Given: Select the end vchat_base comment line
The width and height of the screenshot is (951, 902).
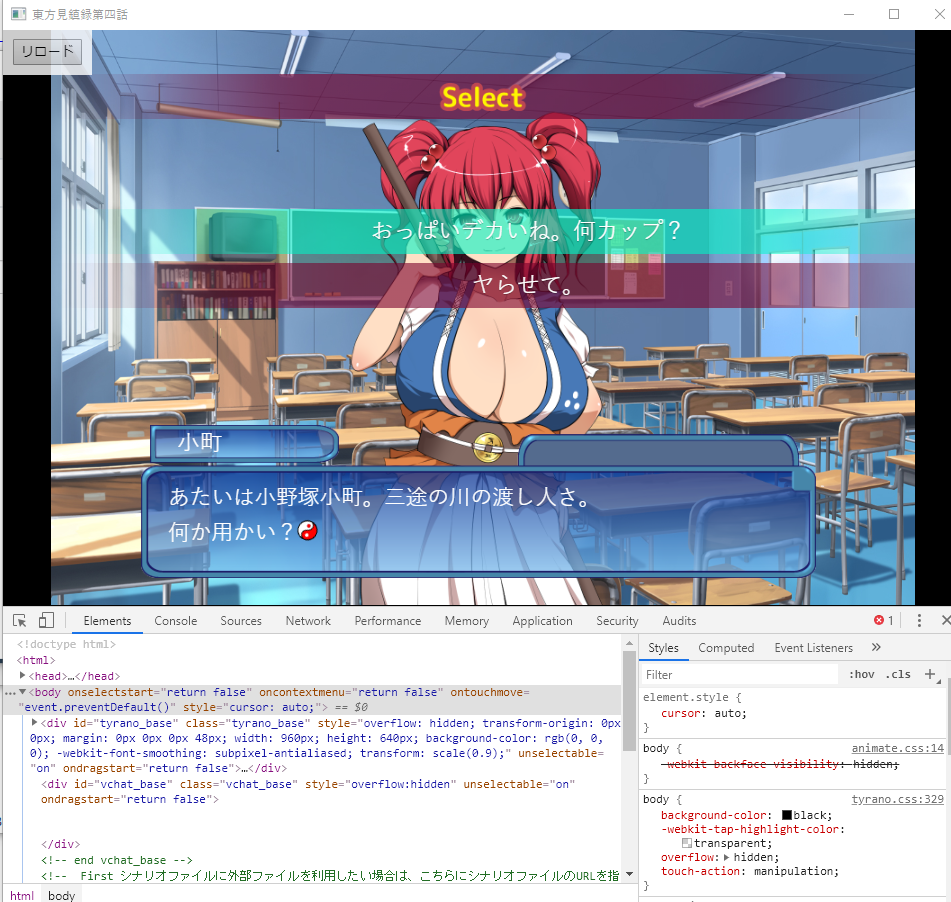Looking at the screenshot, I should (117, 860).
